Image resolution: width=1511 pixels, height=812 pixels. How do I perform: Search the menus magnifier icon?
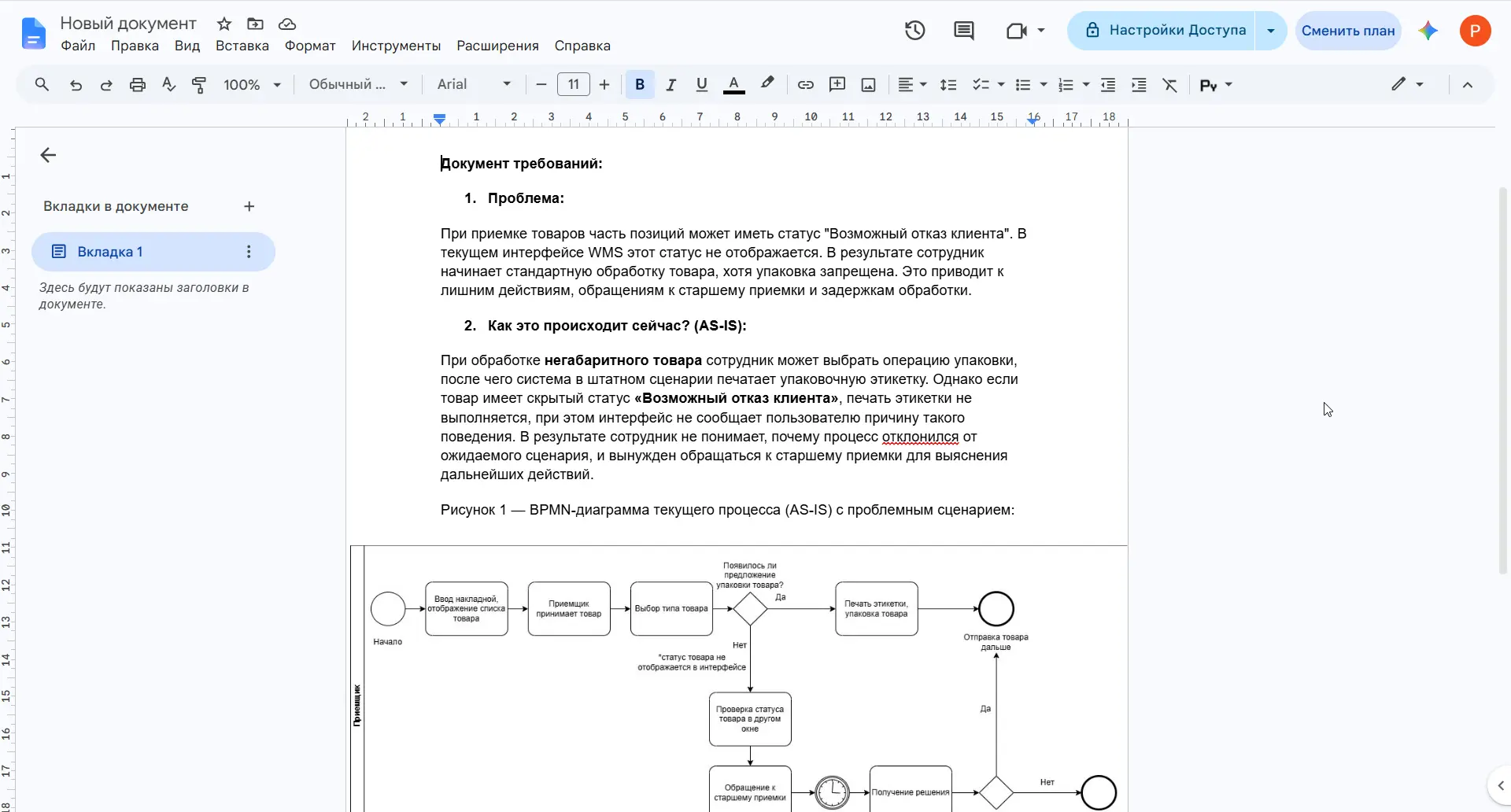[x=42, y=84]
